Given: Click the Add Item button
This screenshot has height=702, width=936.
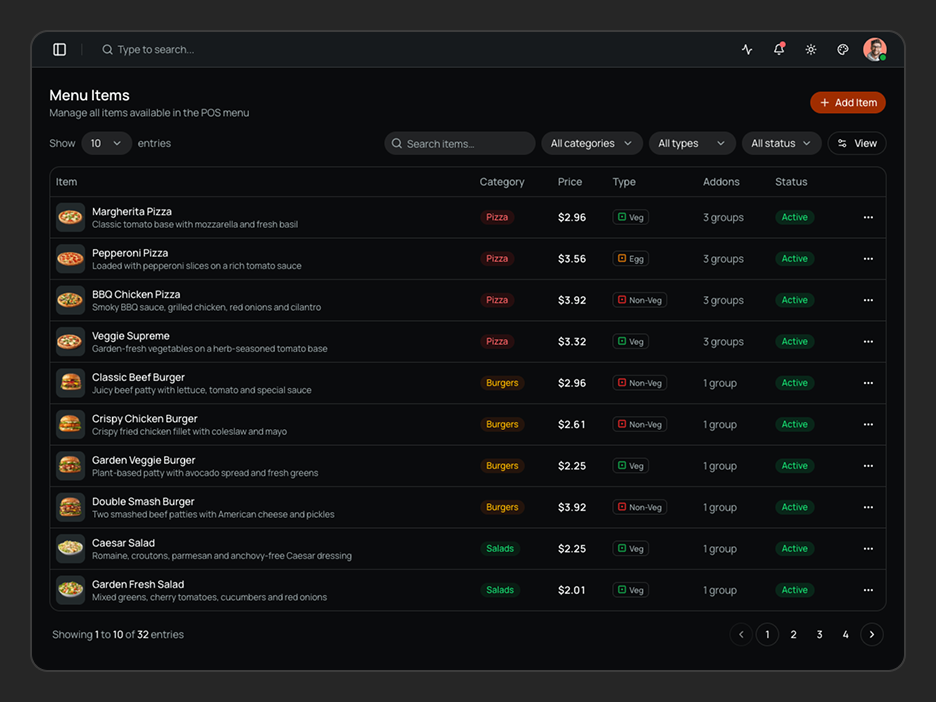Looking at the screenshot, I should pos(848,103).
